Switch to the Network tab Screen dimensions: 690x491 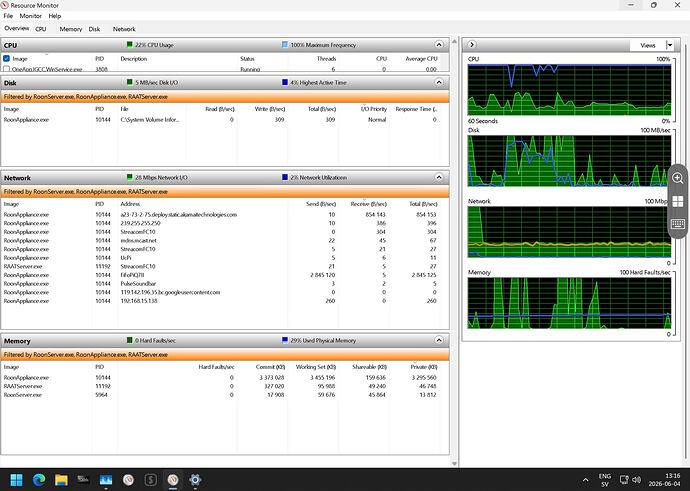pyautogui.click(x=124, y=29)
